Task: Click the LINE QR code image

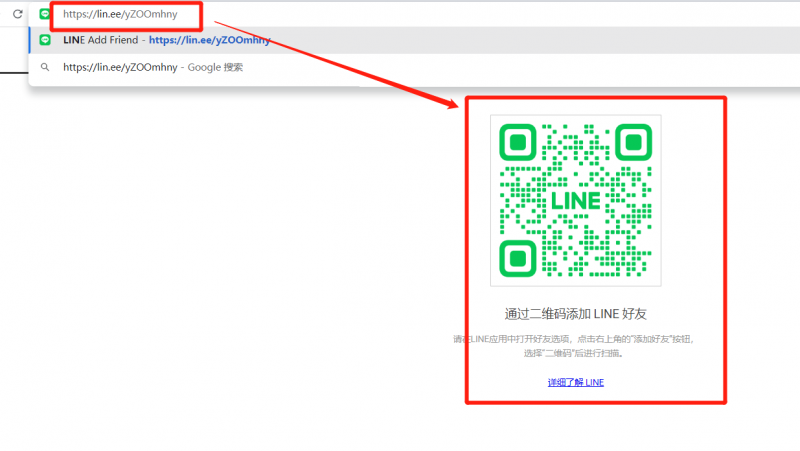Action: pos(576,201)
